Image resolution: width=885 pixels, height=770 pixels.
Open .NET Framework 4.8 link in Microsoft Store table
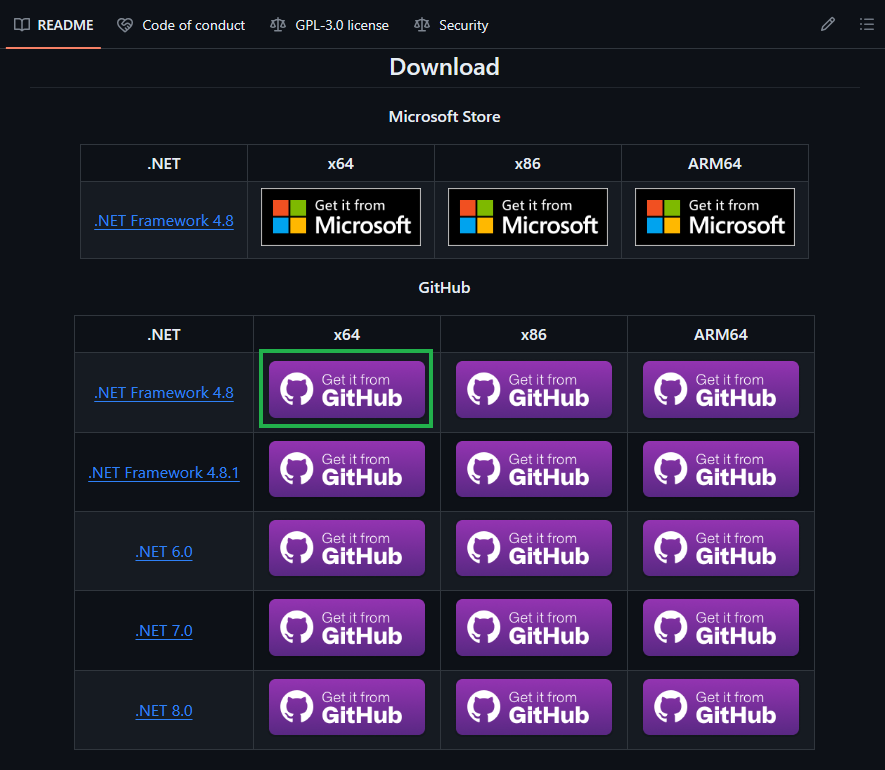[164, 221]
